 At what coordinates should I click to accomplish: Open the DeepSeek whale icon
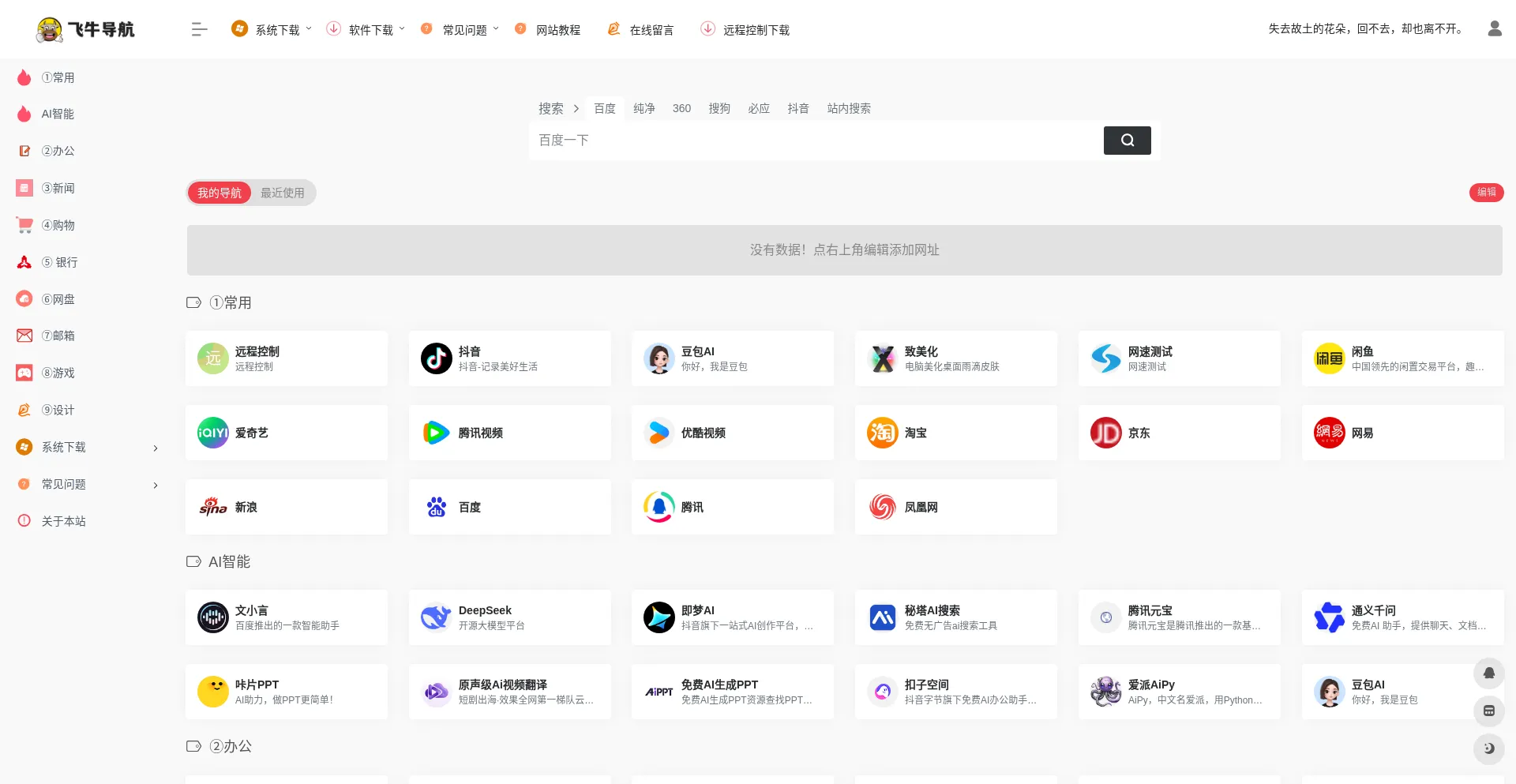coord(436,617)
